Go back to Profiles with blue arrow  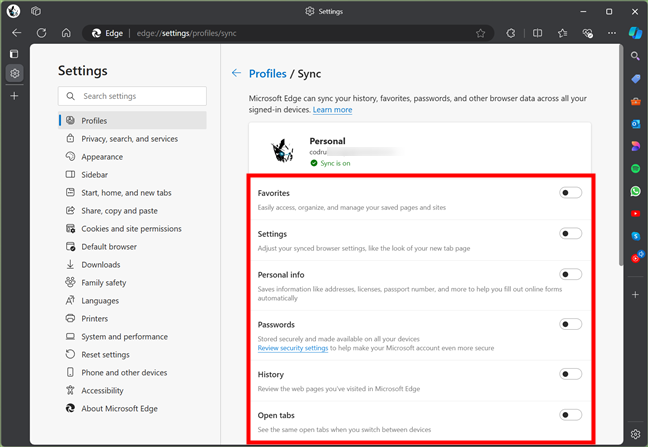236,73
